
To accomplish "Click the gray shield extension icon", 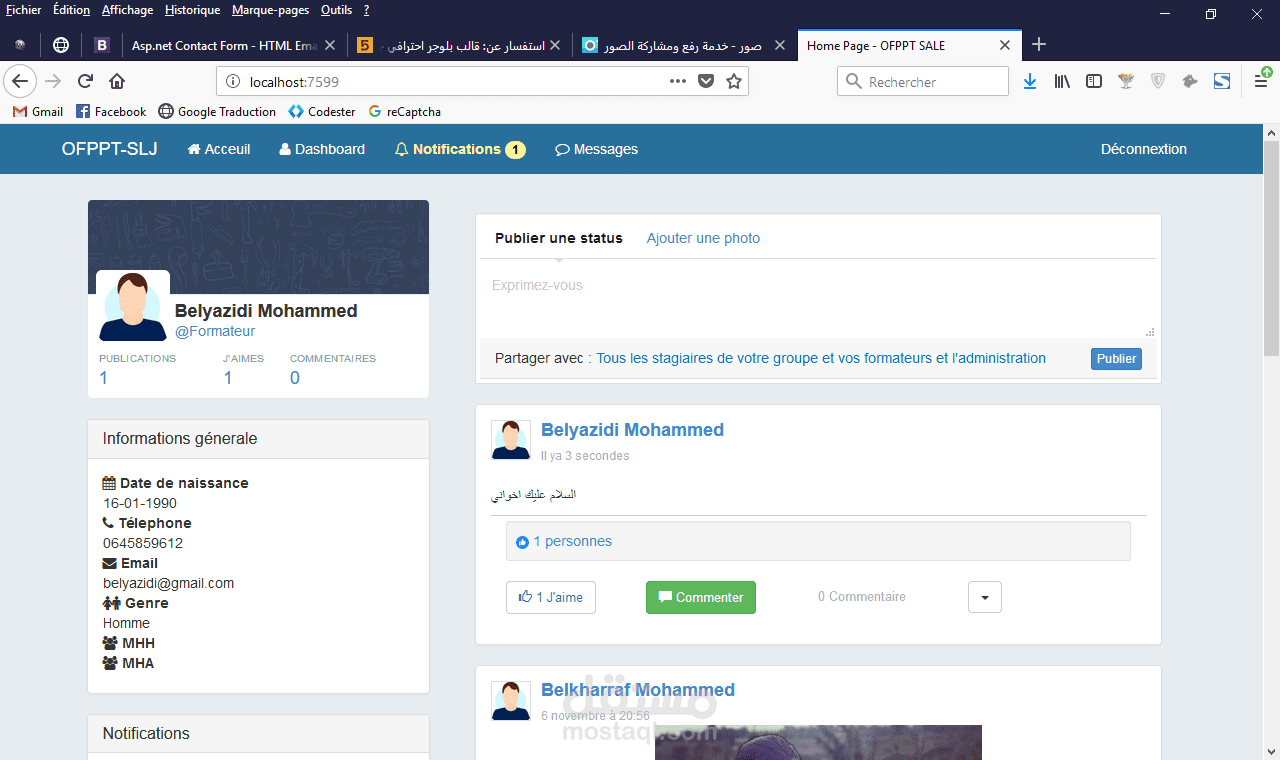I will click(1158, 81).
